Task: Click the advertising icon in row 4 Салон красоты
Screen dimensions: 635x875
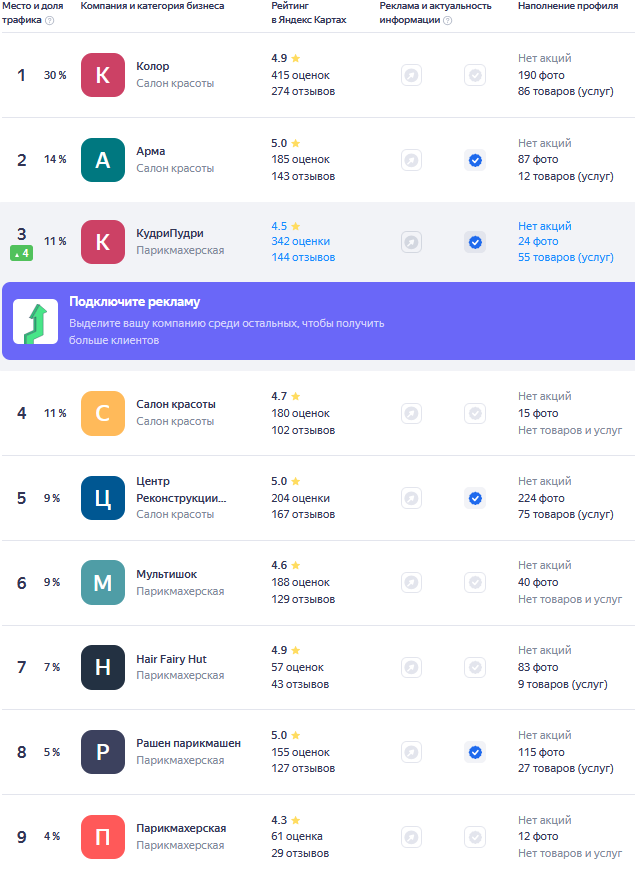Action: (x=411, y=414)
